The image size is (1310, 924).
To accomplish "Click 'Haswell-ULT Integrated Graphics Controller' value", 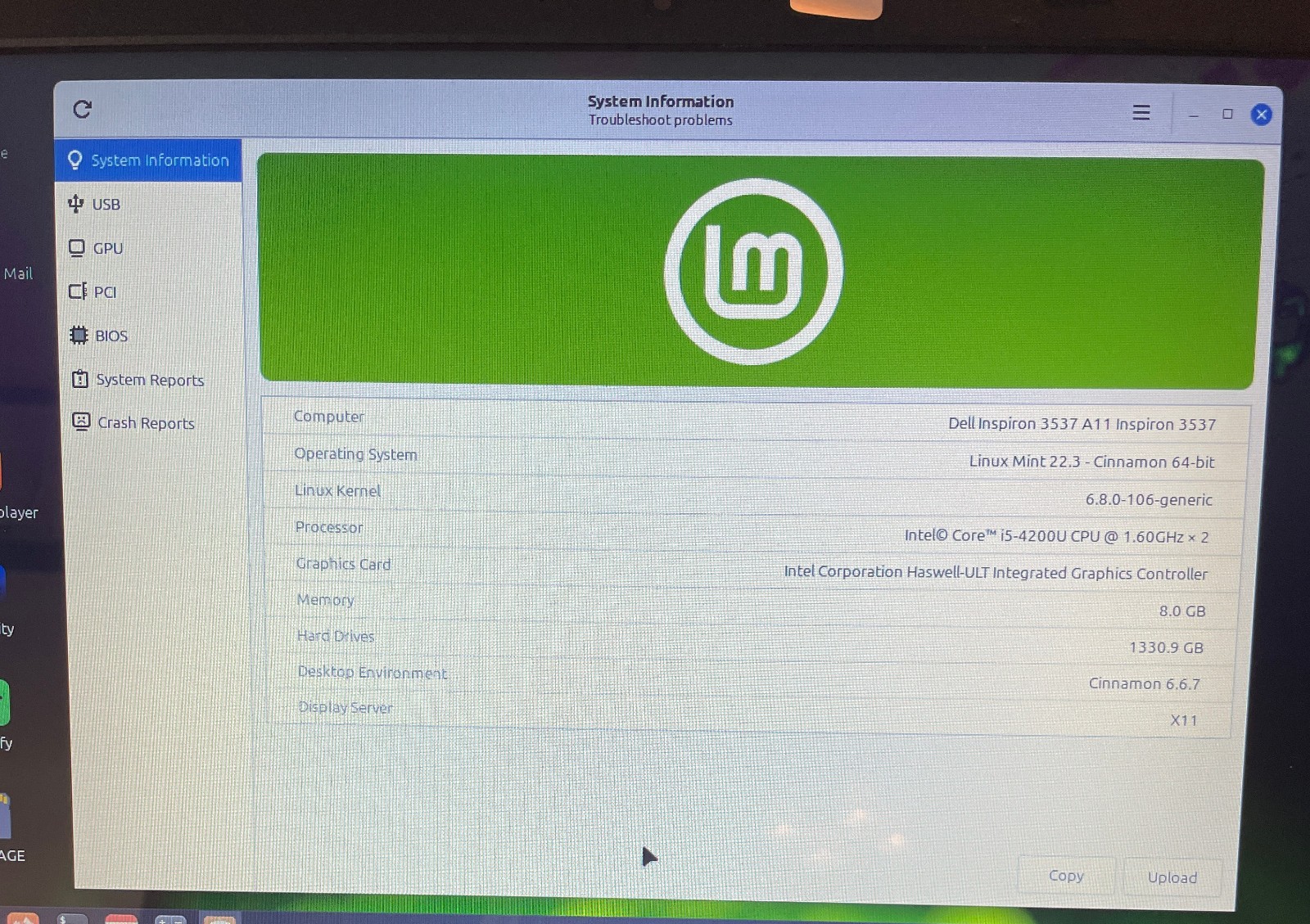I will (996, 573).
